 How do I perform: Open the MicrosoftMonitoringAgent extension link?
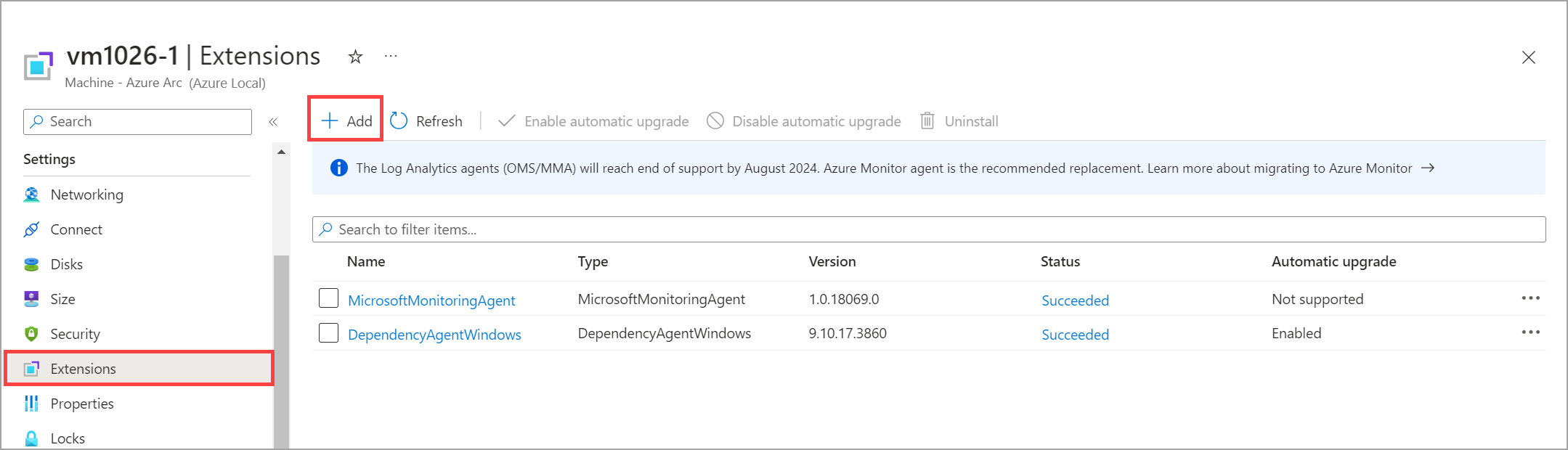[x=431, y=300]
